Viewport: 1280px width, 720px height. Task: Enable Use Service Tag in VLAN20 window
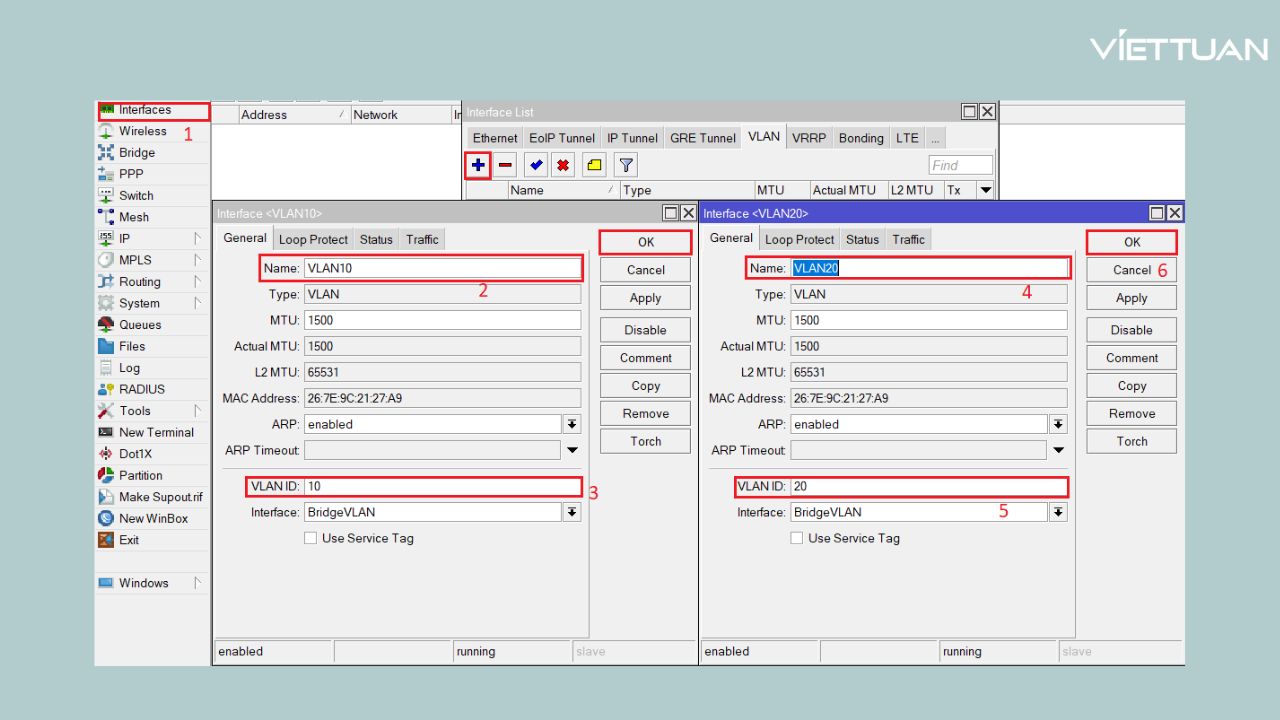click(796, 538)
